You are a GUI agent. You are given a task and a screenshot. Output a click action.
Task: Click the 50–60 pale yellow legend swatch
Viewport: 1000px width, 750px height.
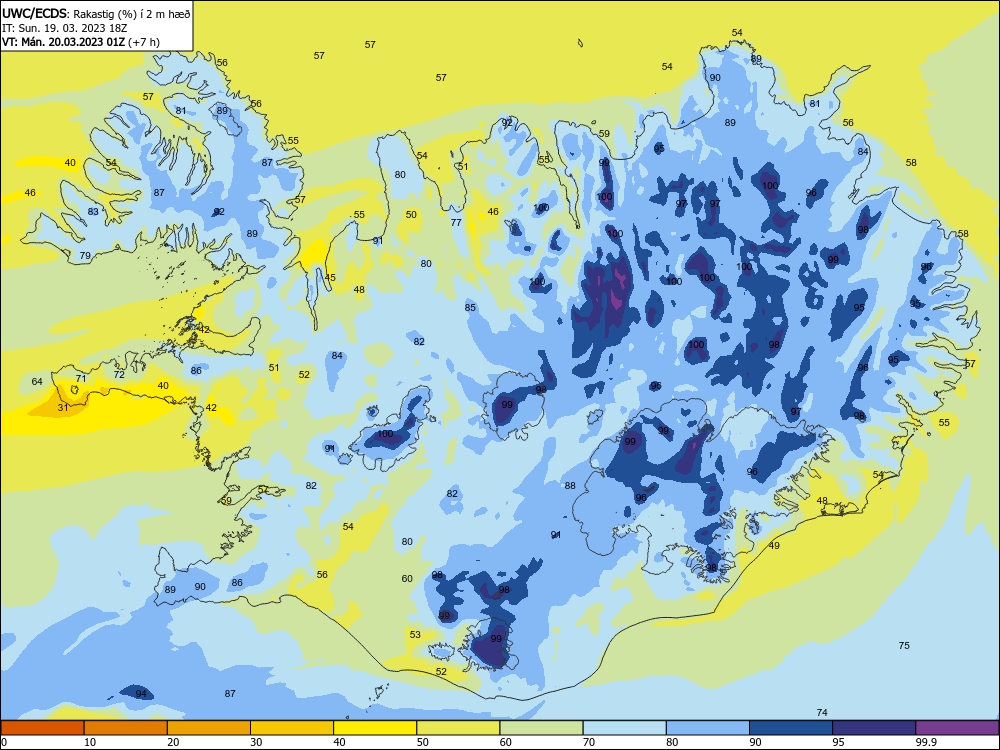(459, 728)
